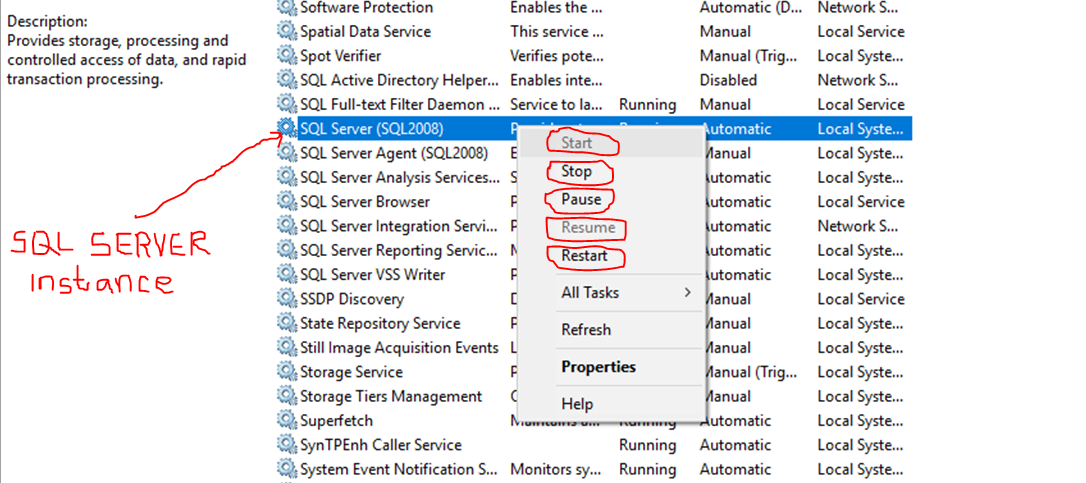The height and width of the screenshot is (483, 1086).
Task: Select the SQL Server (SQL2008) service name
Action: 371,129
